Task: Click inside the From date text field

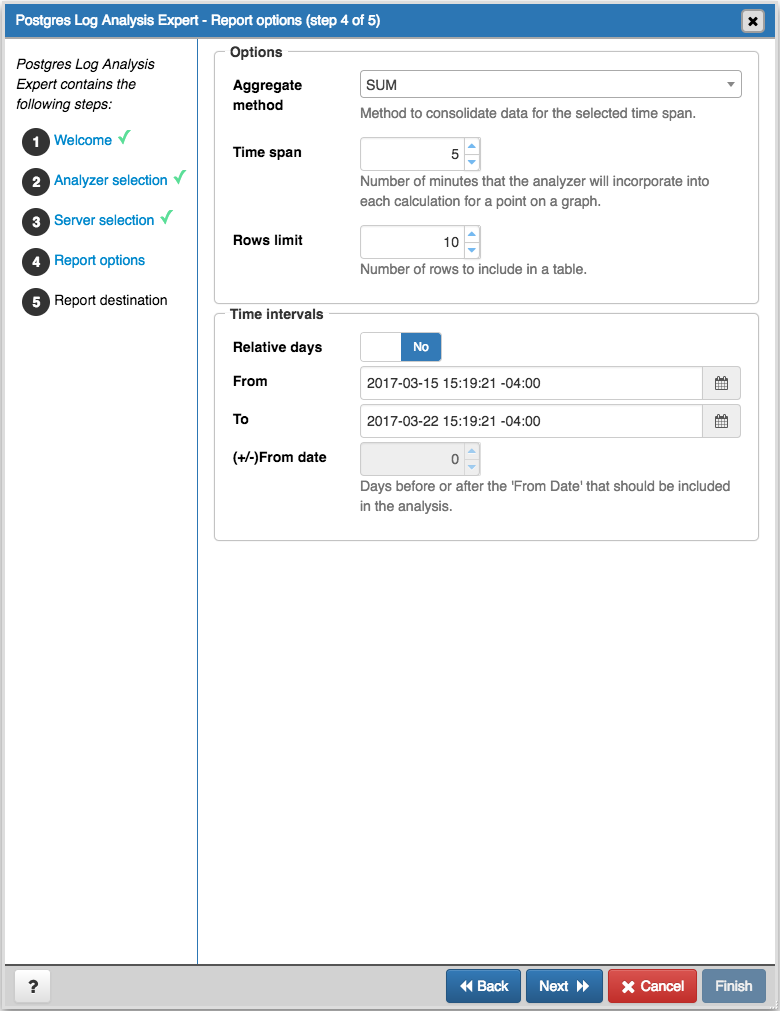Action: click(x=531, y=383)
